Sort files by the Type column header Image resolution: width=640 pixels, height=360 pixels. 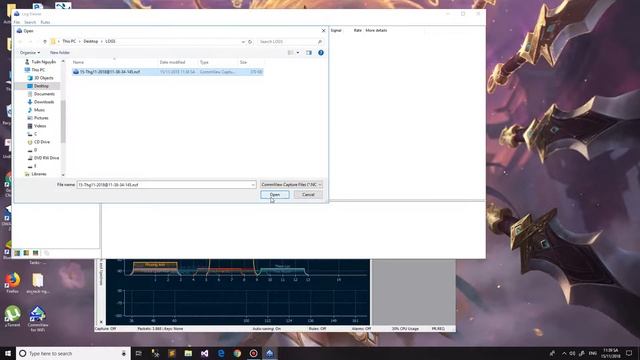click(218, 62)
